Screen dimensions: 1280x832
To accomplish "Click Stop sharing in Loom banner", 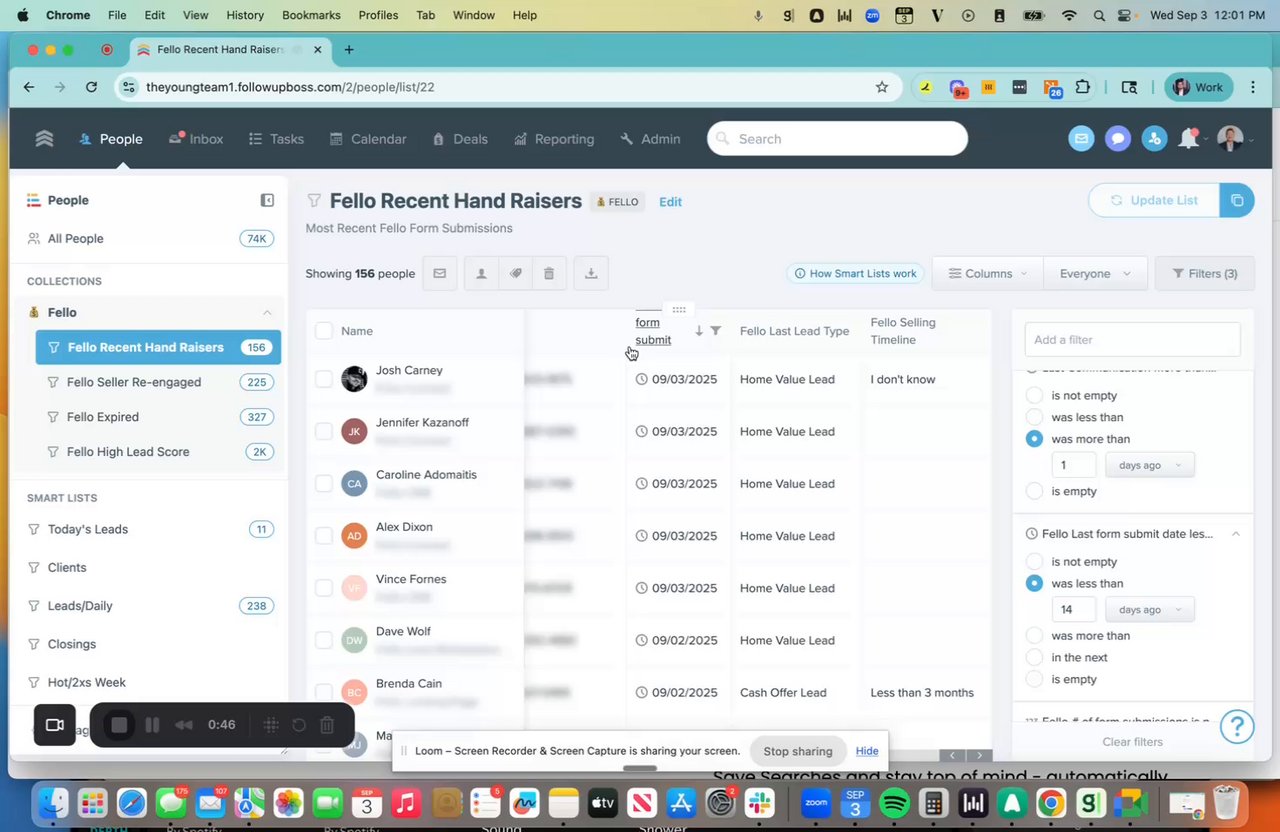I will [798, 751].
